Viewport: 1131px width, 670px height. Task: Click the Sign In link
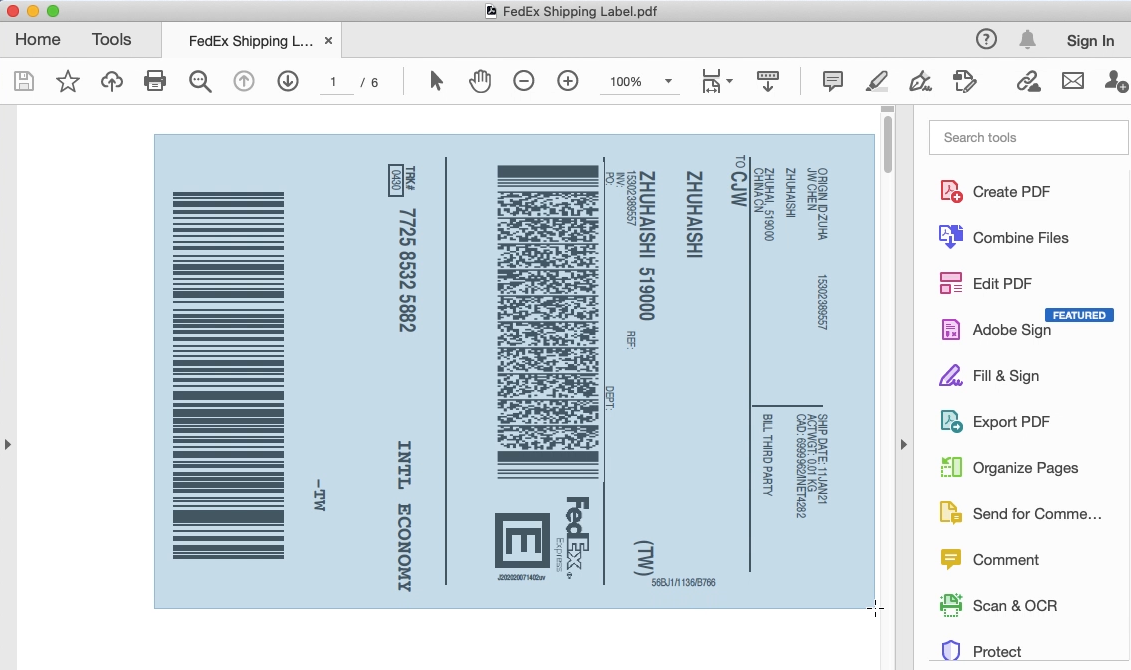(x=1090, y=41)
